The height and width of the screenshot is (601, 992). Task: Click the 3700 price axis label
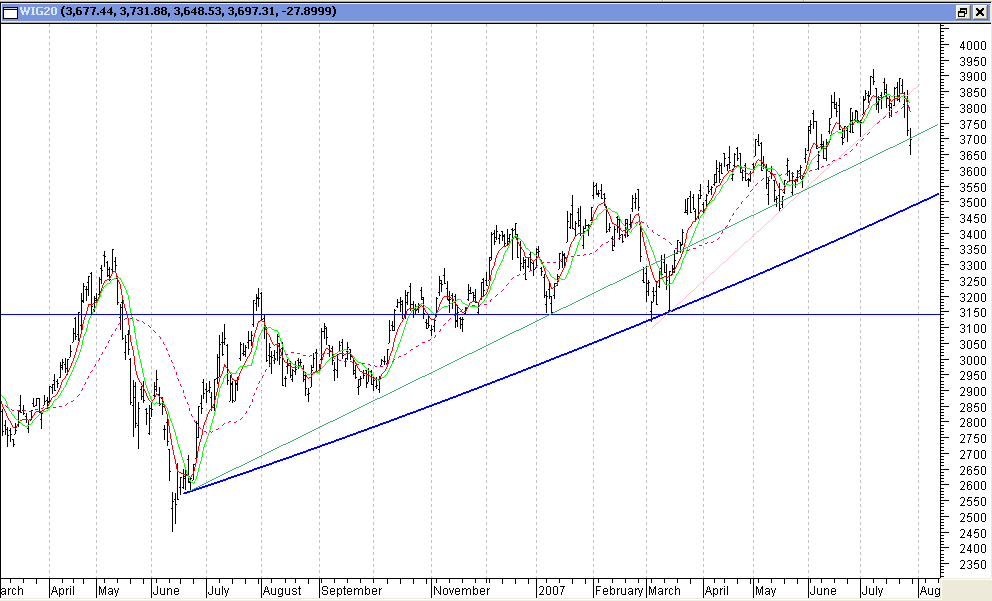click(972, 140)
